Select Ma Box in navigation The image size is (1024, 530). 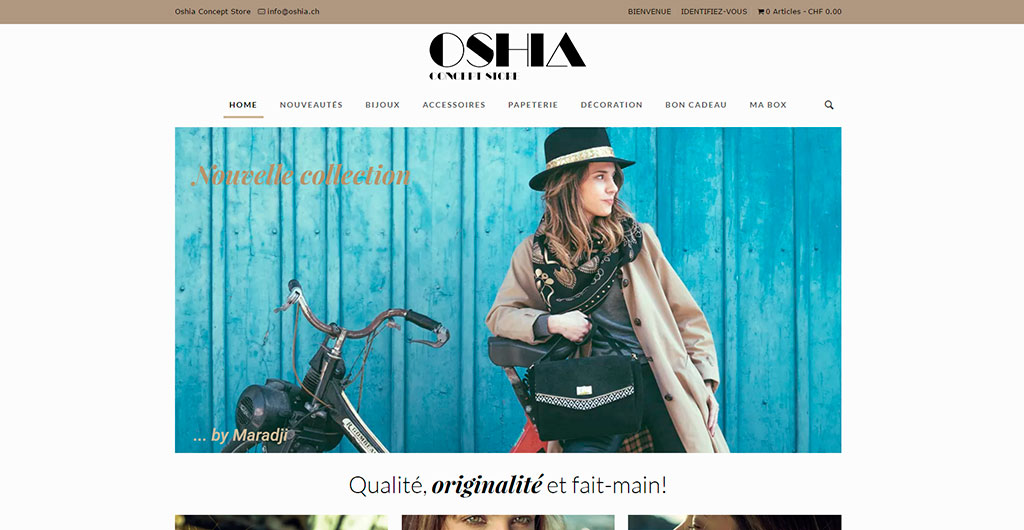[x=768, y=104]
